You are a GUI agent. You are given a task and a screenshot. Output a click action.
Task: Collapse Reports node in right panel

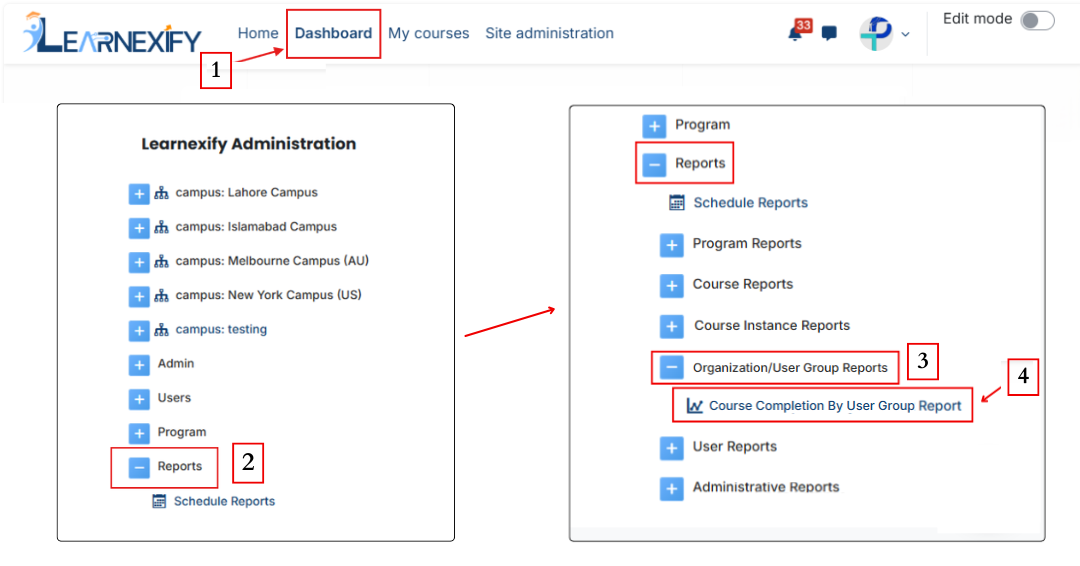(x=654, y=165)
